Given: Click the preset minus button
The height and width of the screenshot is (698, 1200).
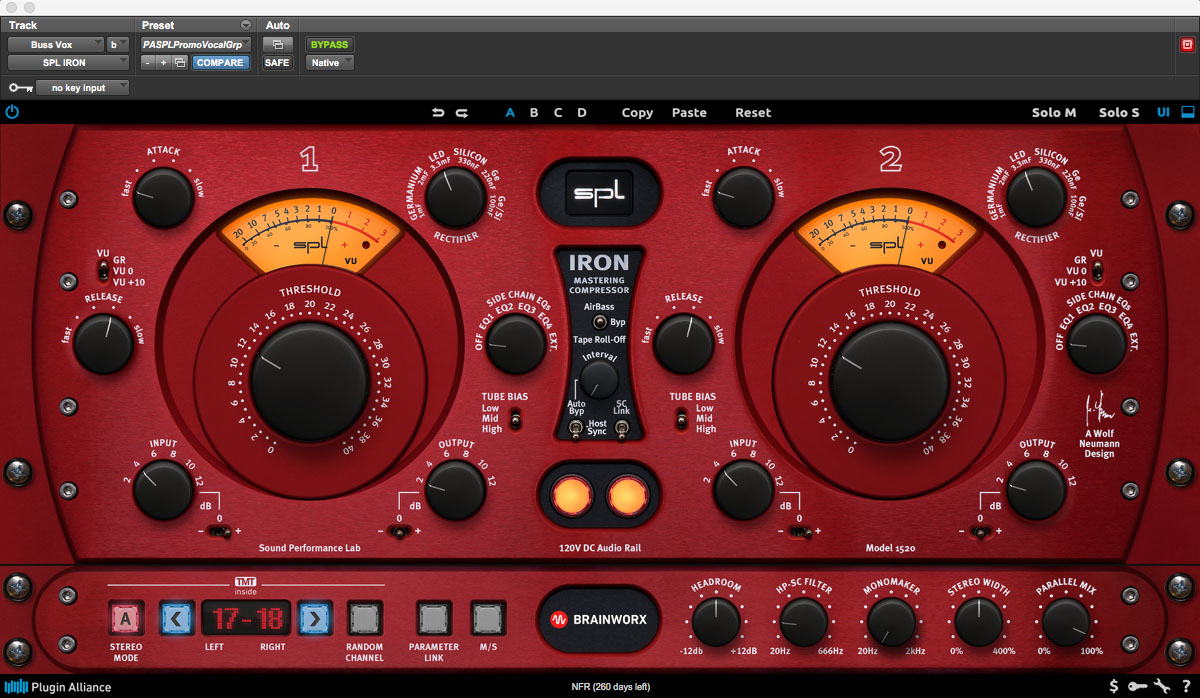Looking at the screenshot, I should coord(147,62).
